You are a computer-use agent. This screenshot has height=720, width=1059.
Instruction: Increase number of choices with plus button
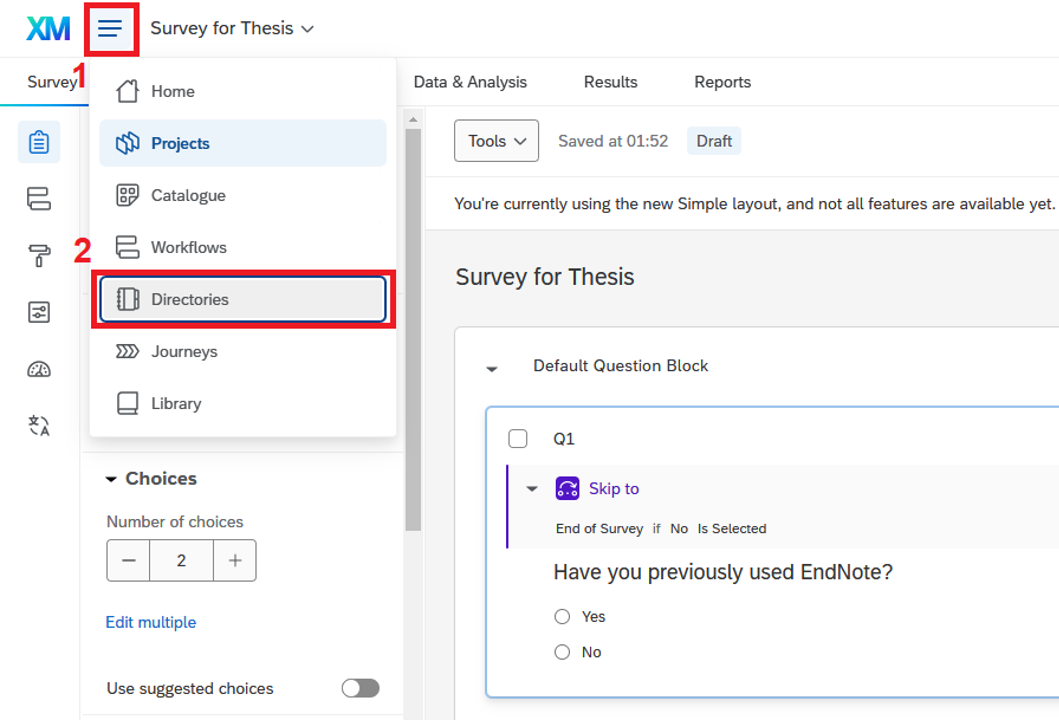(235, 561)
